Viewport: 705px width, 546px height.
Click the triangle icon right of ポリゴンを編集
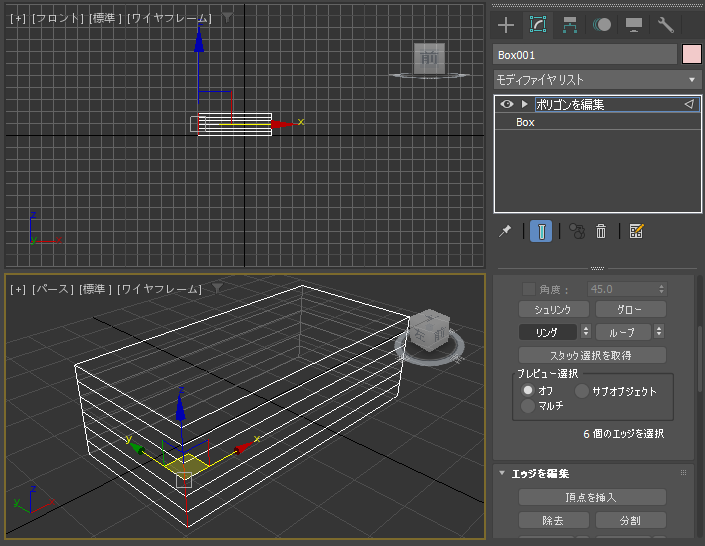click(x=689, y=104)
